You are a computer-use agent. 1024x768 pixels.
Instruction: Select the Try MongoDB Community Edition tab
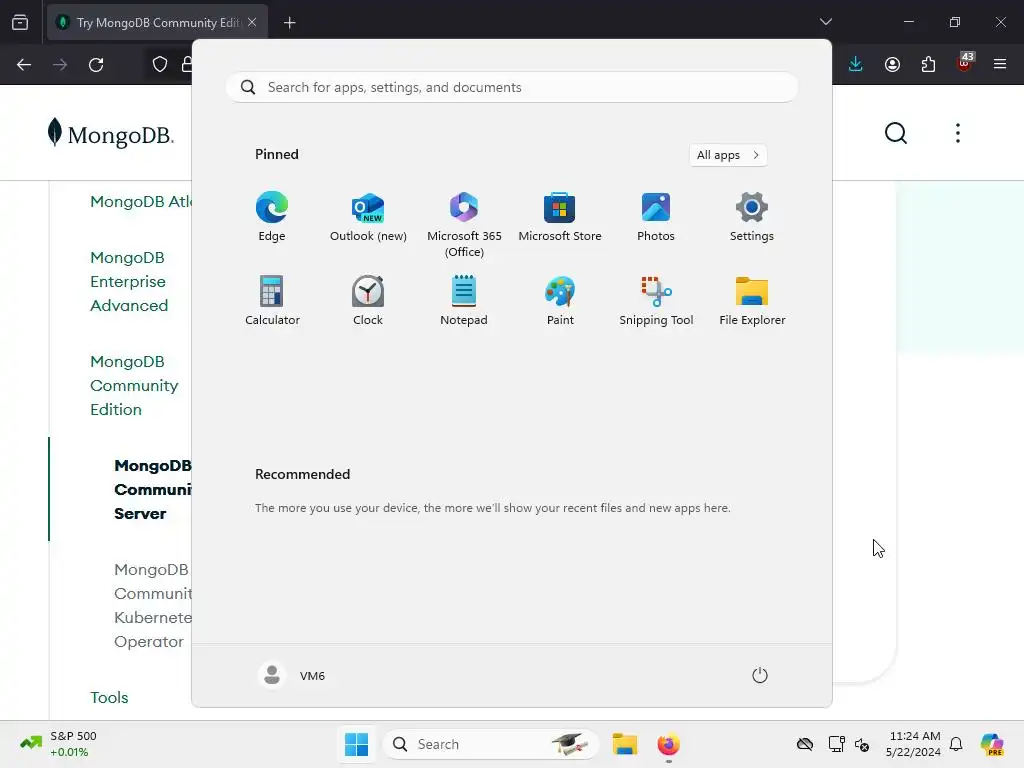click(157, 22)
